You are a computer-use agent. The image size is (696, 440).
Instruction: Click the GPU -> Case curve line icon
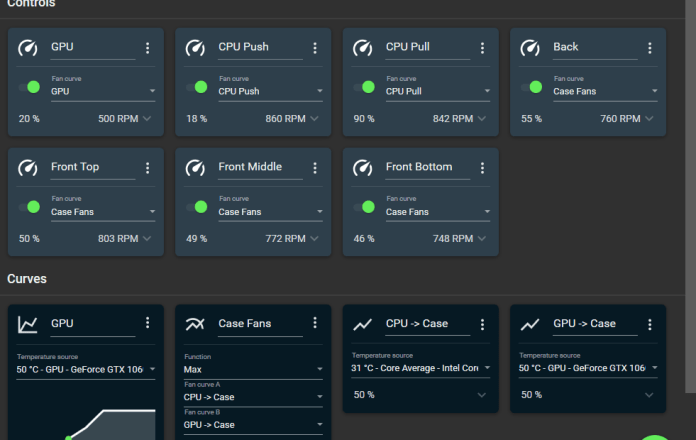pyautogui.click(x=530, y=324)
